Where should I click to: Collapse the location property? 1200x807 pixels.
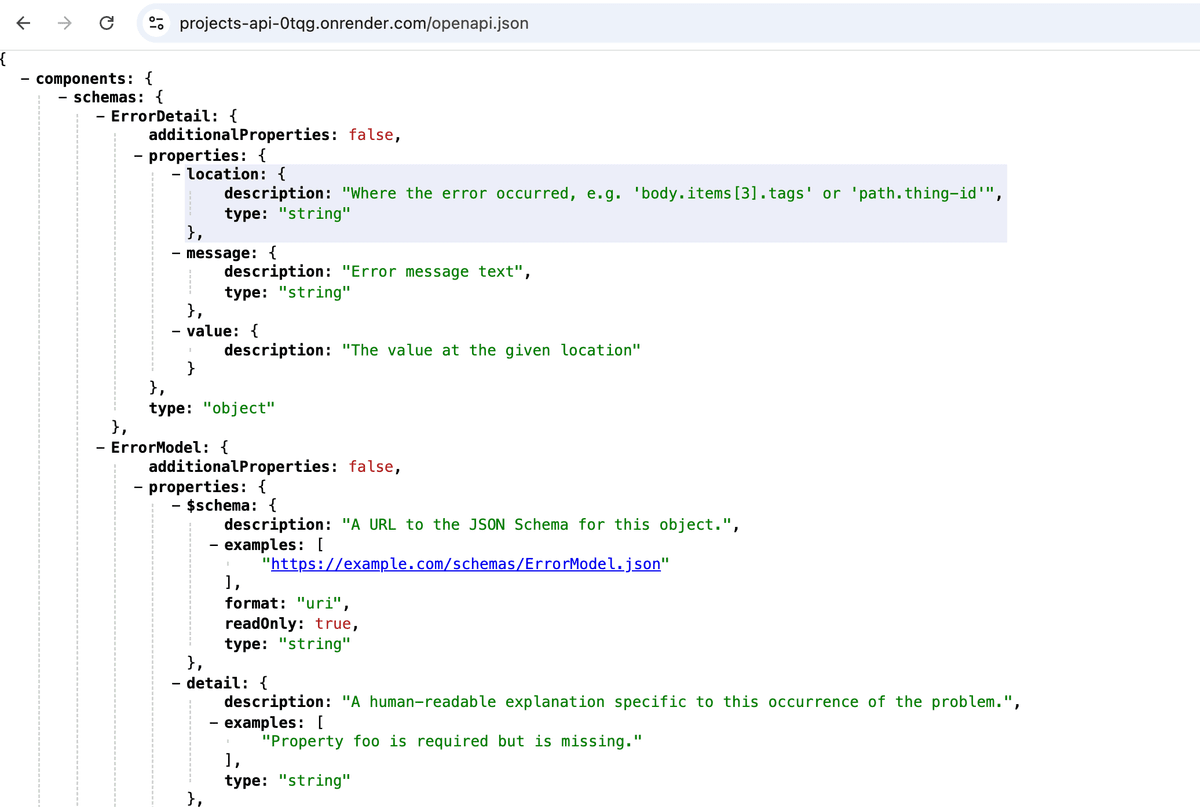coord(174,173)
